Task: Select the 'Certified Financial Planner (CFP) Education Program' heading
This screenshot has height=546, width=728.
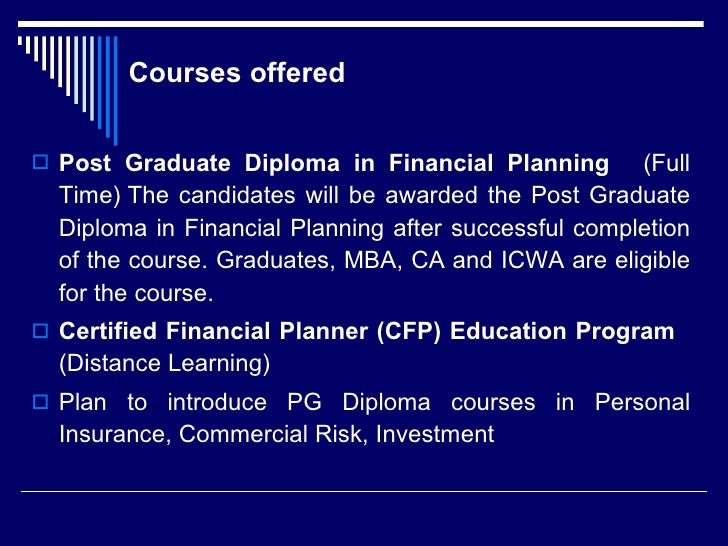Action: [366, 332]
